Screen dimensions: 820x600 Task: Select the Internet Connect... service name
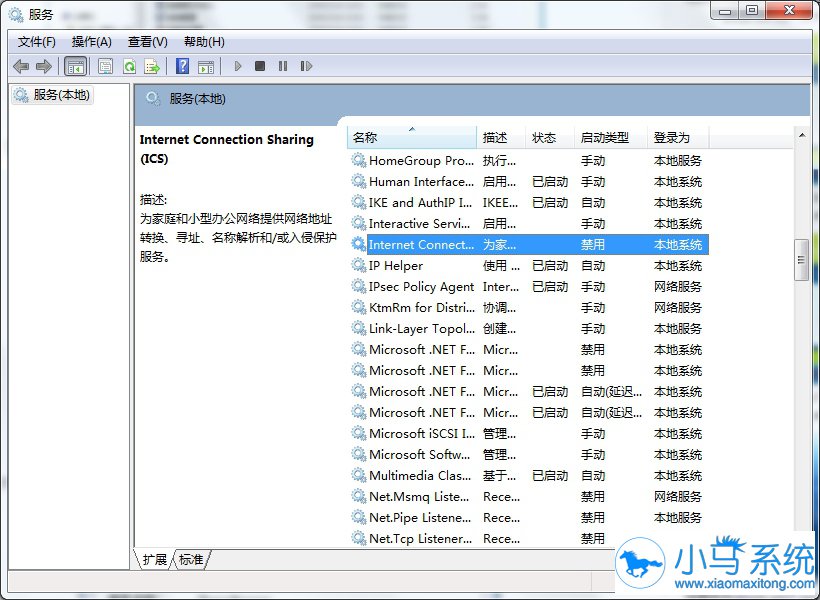pos(422,244)
